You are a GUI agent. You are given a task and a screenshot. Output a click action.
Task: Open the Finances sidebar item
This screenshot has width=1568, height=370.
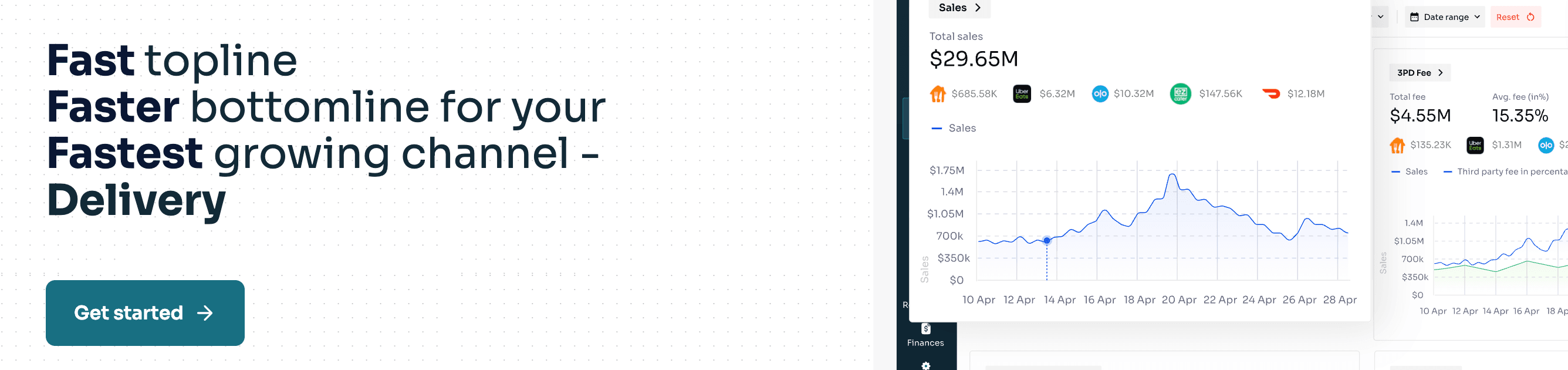tap(925, 335)
